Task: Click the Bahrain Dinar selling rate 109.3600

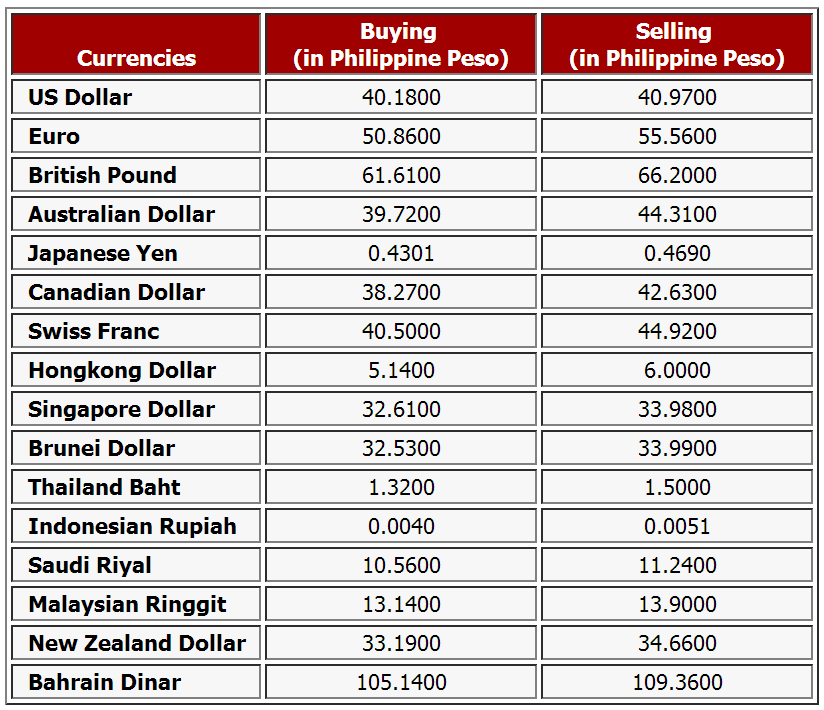Action: pyautogui.click(x=677, y=682)
